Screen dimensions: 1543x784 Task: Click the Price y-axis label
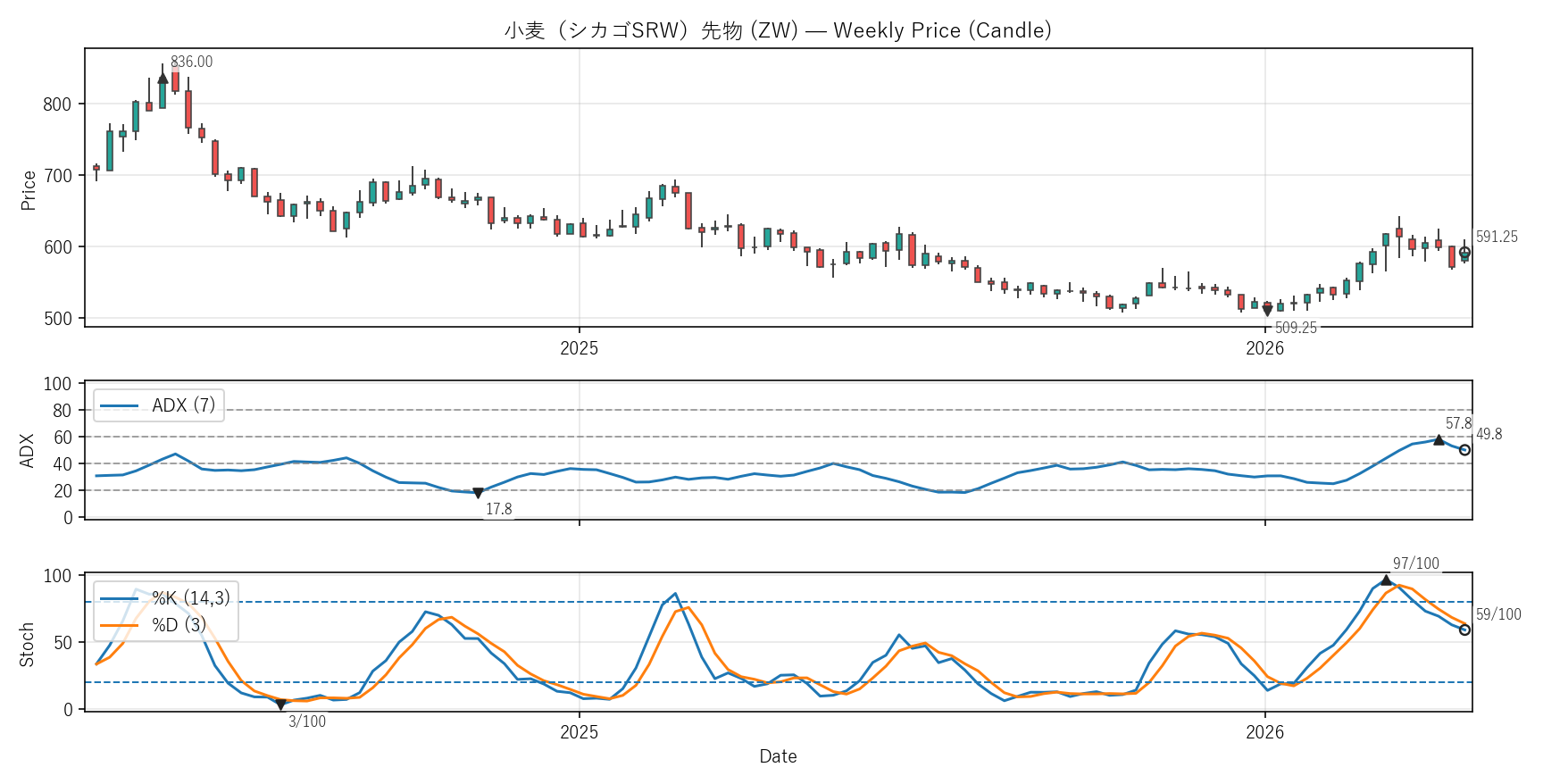(28, 190)
